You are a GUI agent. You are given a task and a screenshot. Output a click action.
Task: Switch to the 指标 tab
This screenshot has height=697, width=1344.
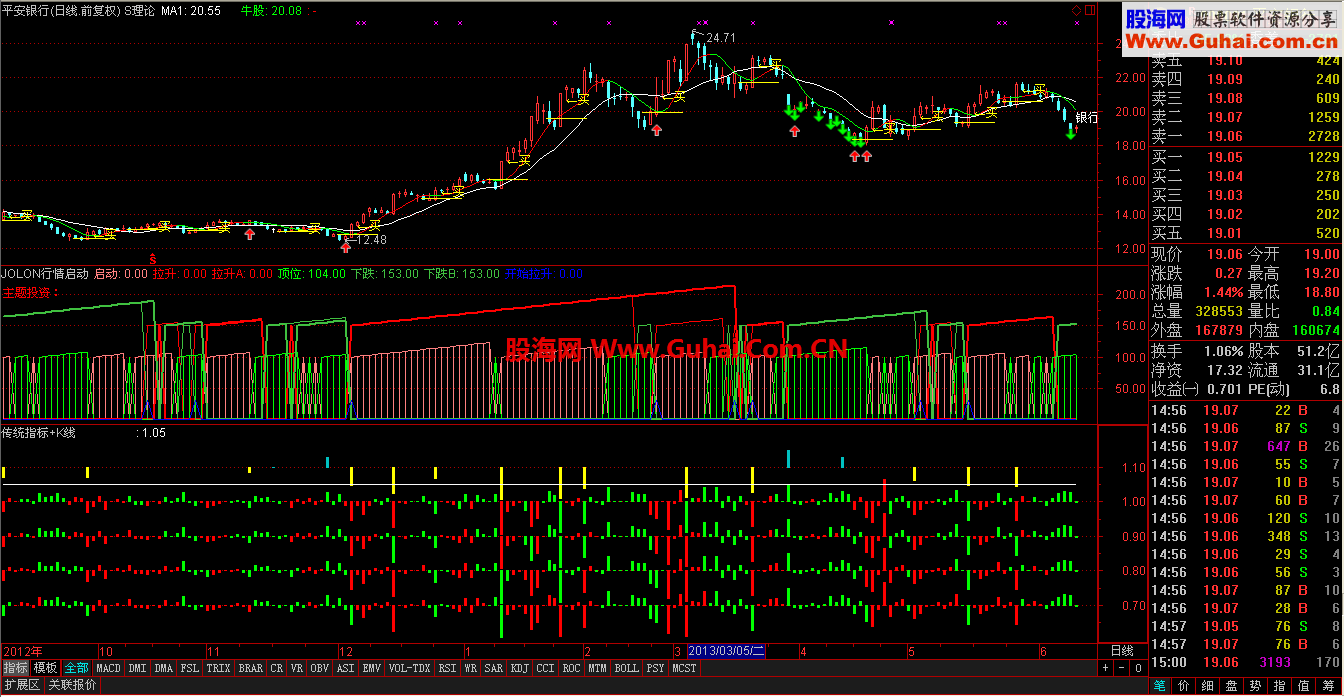(15, 668)
